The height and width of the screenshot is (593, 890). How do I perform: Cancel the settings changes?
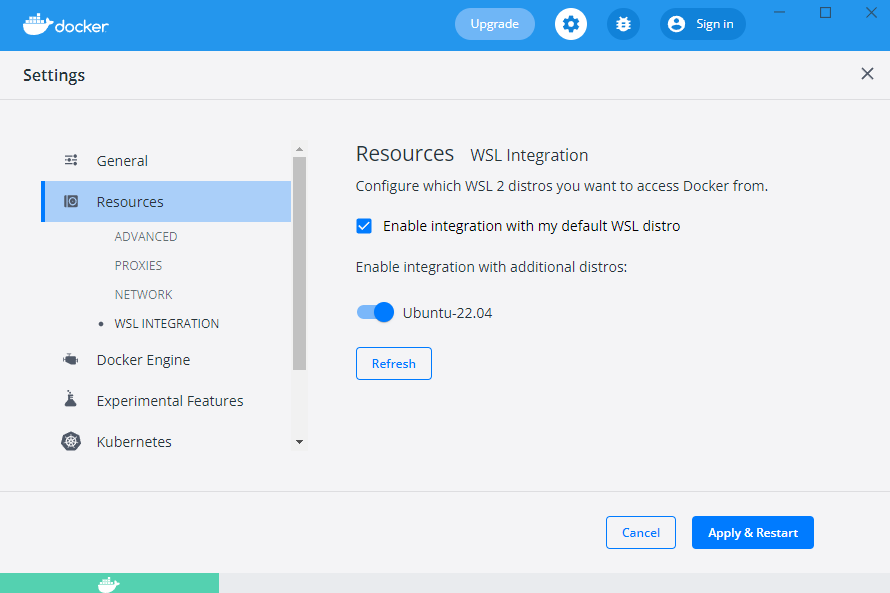(641, 532)
